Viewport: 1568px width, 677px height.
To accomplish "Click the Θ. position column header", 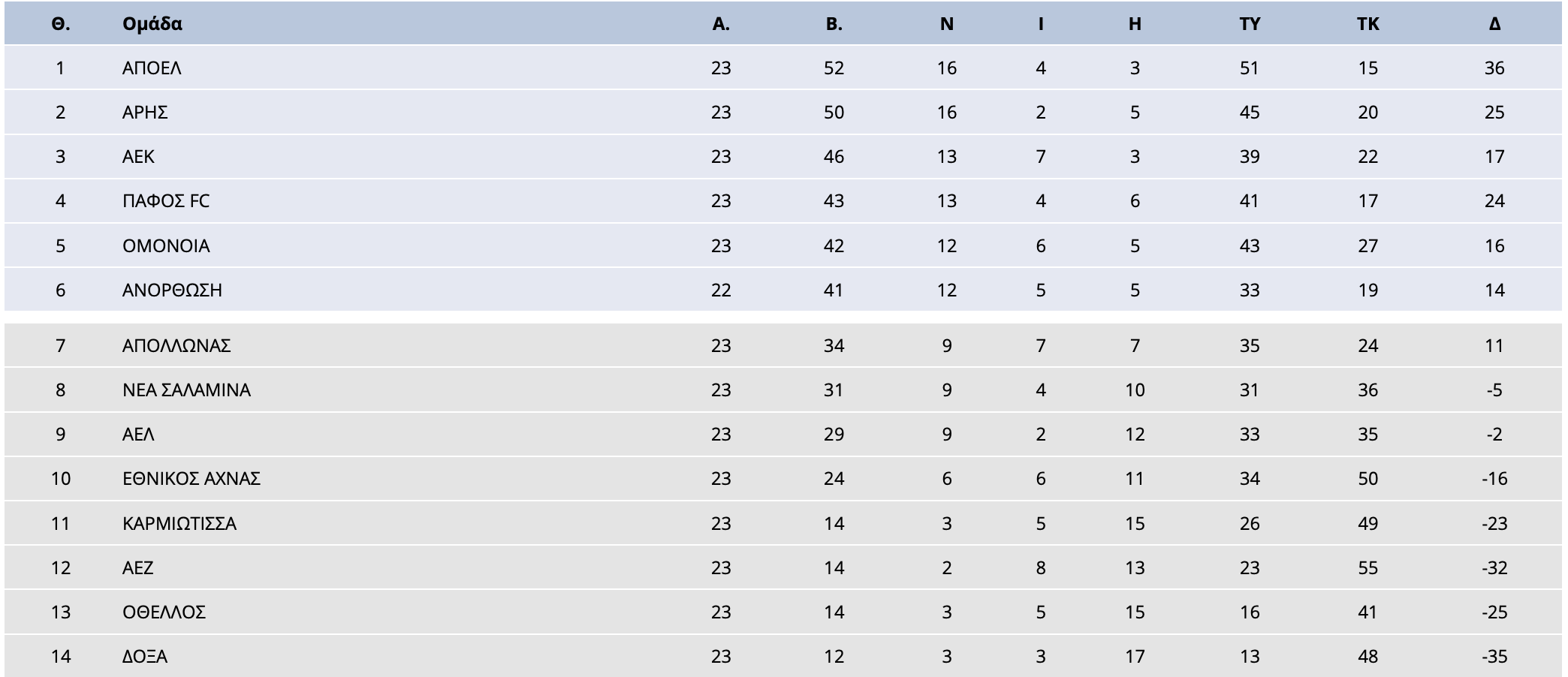I will pos(60,24).
